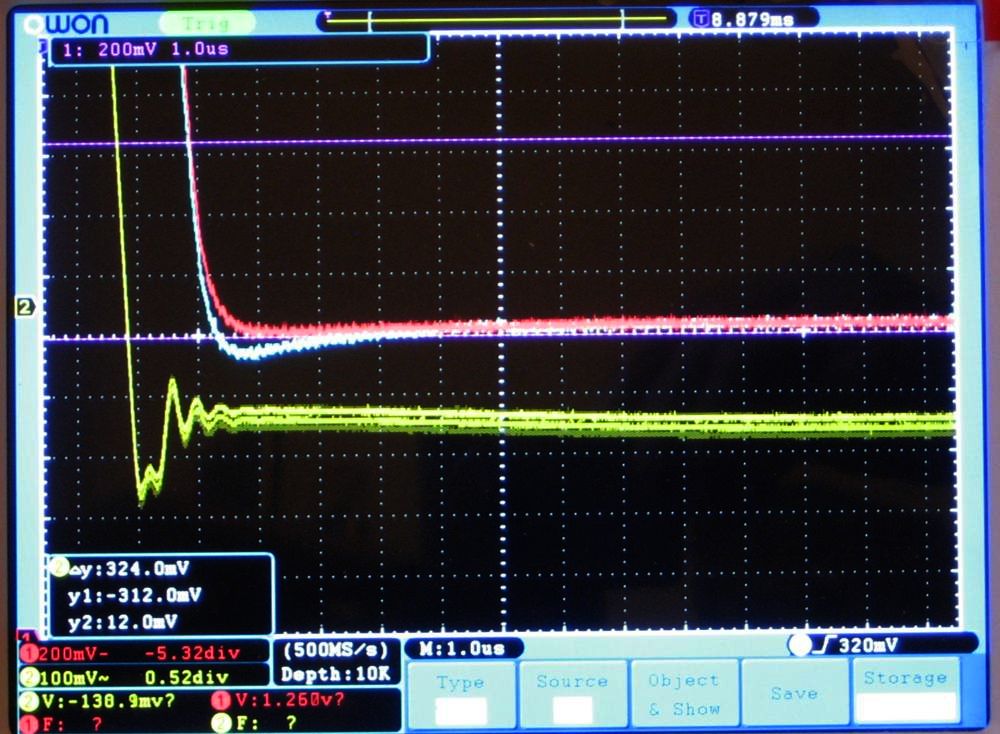Click the OWON logo
Viewport: 1000px width, 734px height.
click(66, 24)
